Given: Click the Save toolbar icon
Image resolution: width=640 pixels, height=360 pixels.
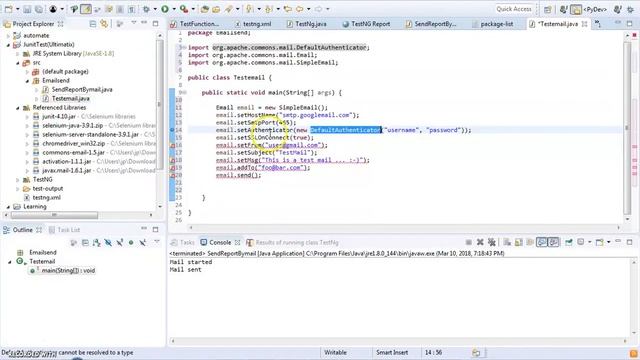Looking at the screenshot, I should 27,9.
